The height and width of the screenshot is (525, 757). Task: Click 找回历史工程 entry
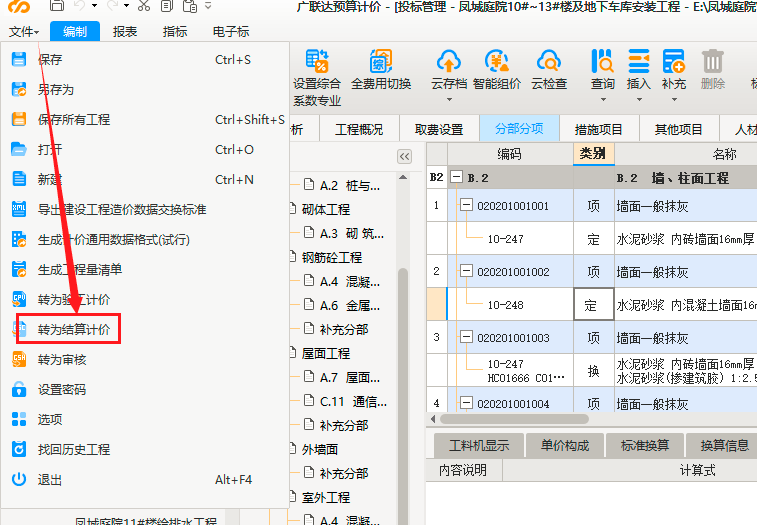pyautogui.click(x=145, y=450)
